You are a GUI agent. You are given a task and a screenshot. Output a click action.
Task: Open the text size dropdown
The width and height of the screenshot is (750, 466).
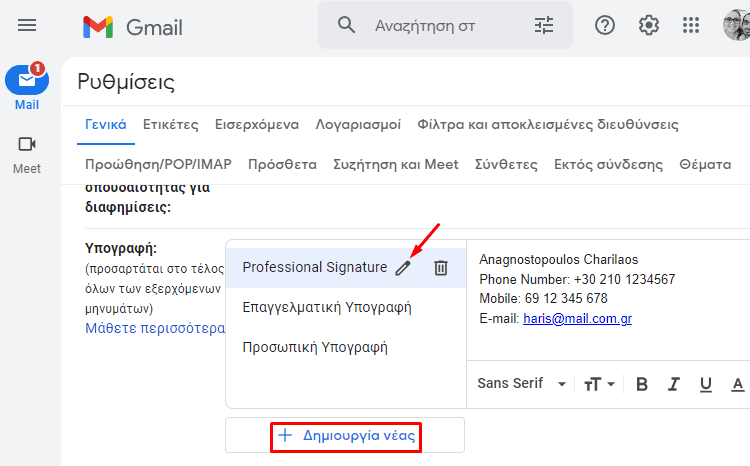(599, 384)
